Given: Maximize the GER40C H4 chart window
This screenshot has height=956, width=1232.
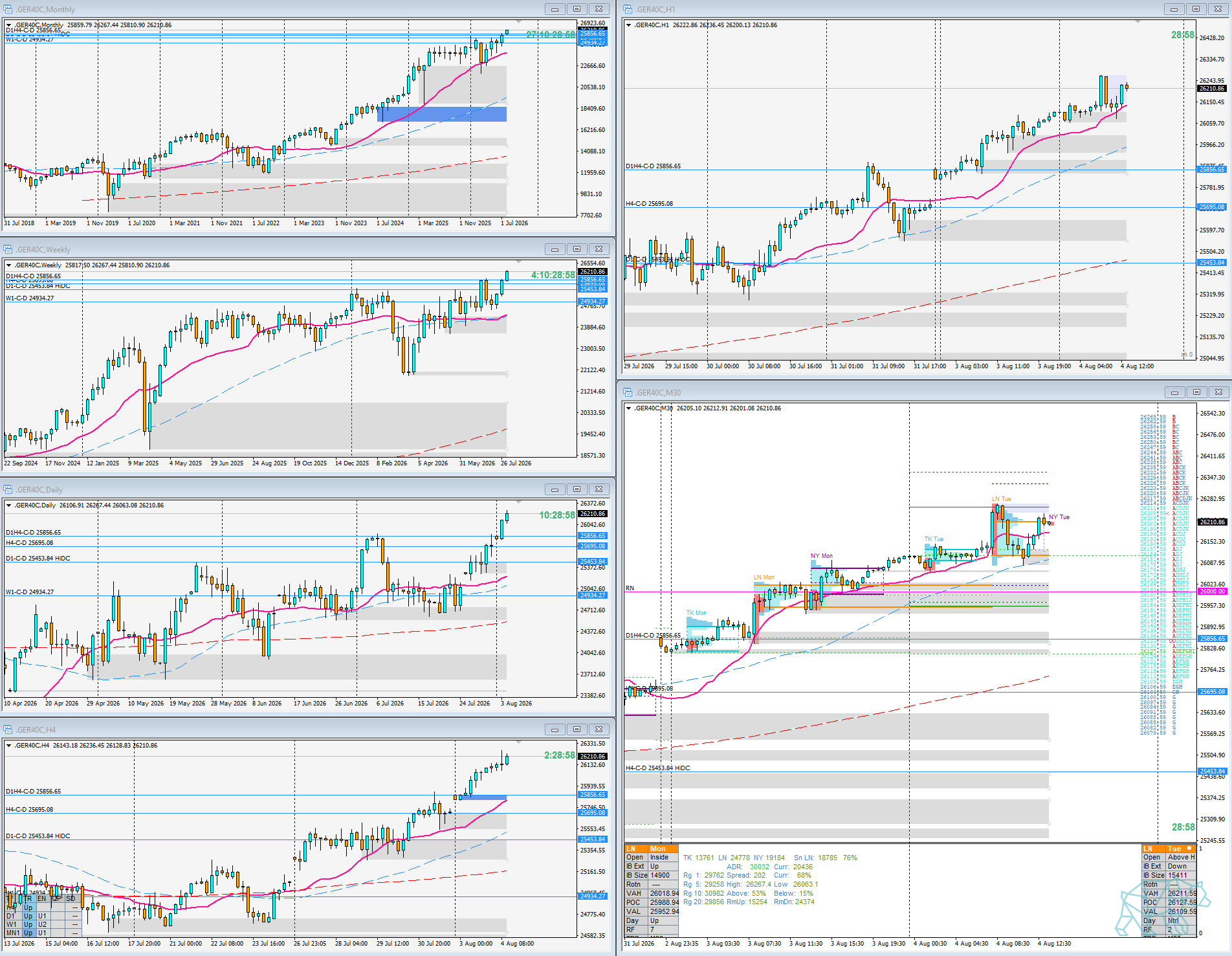Looking at the screenshot, I should click(x=577, y=729).
